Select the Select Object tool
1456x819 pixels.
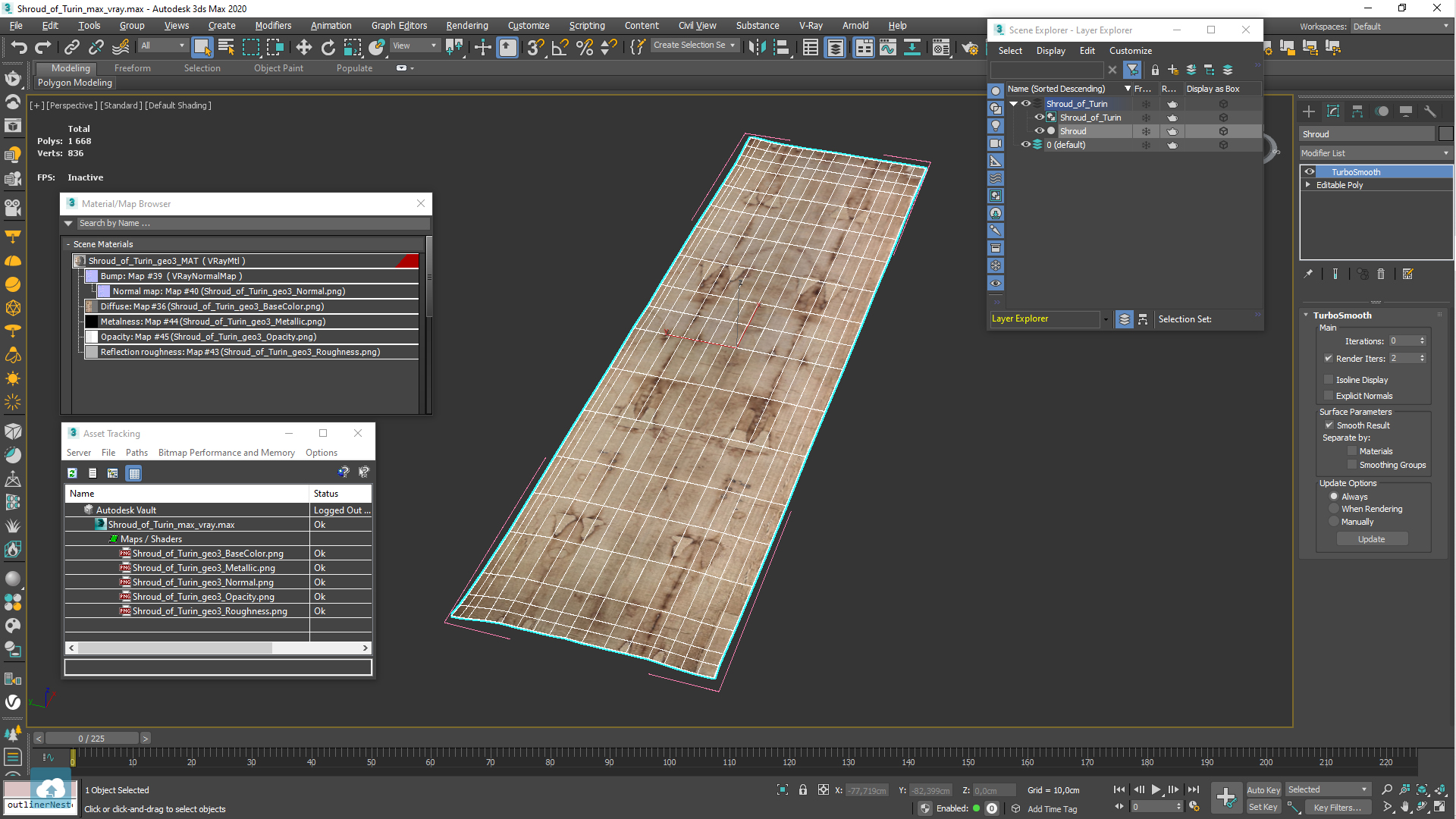pyautogui.click(x=202, y=47)
